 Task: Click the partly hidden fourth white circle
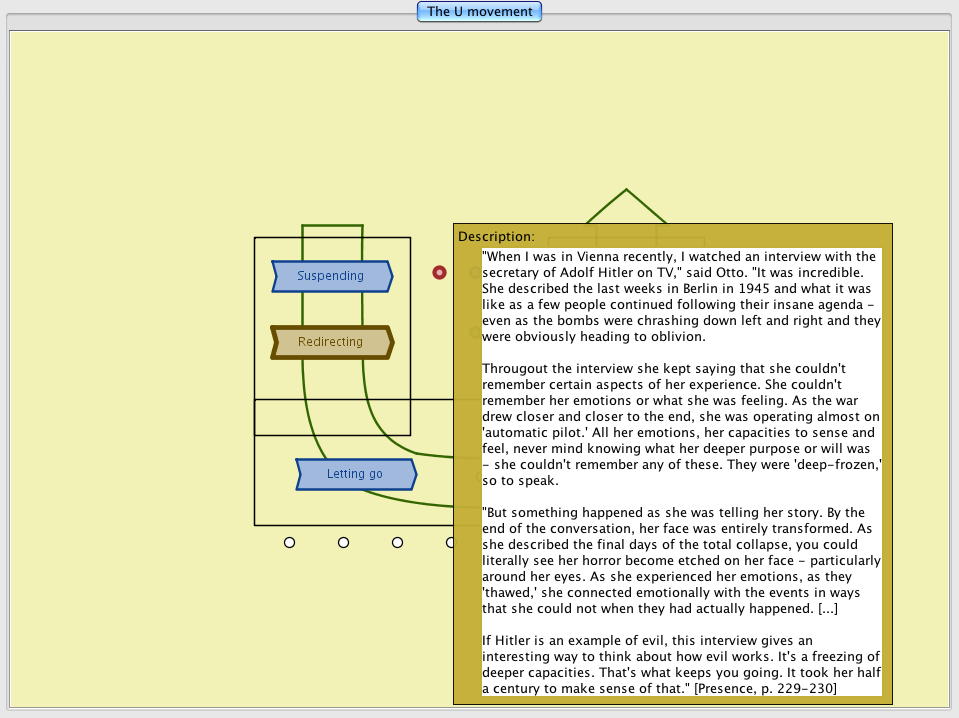(449, 542)
